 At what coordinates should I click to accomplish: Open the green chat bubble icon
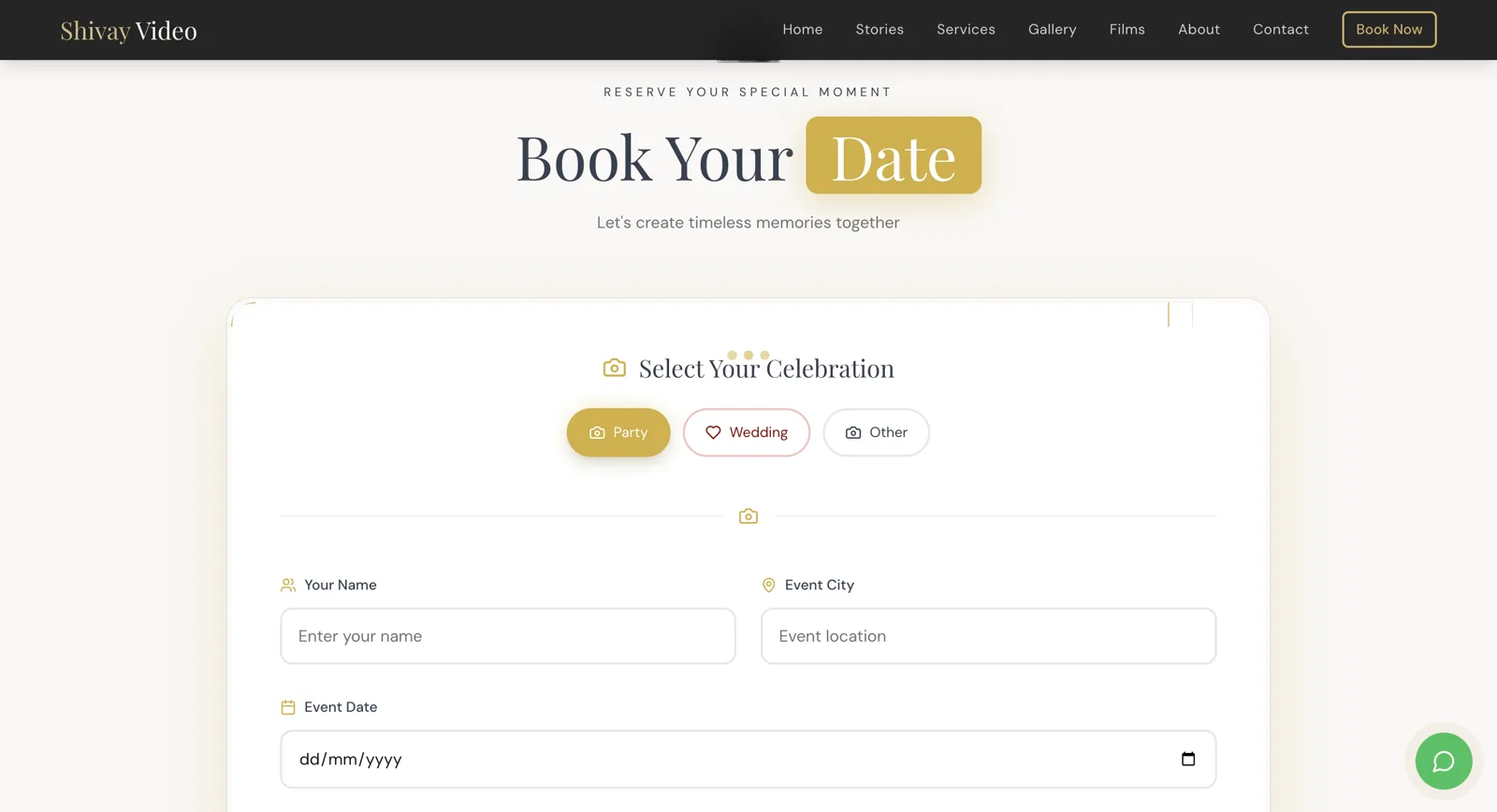point(1444,761)
